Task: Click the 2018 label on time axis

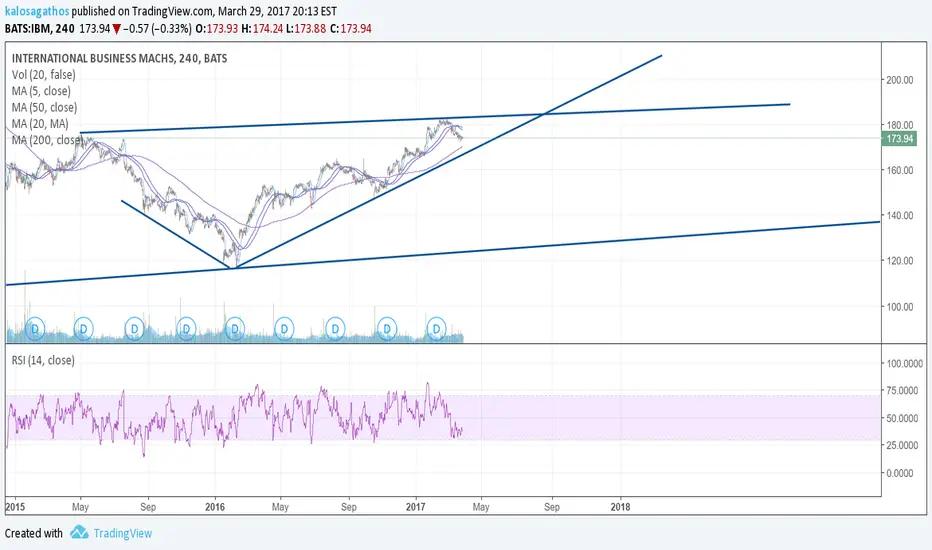Action: (620, 507)
